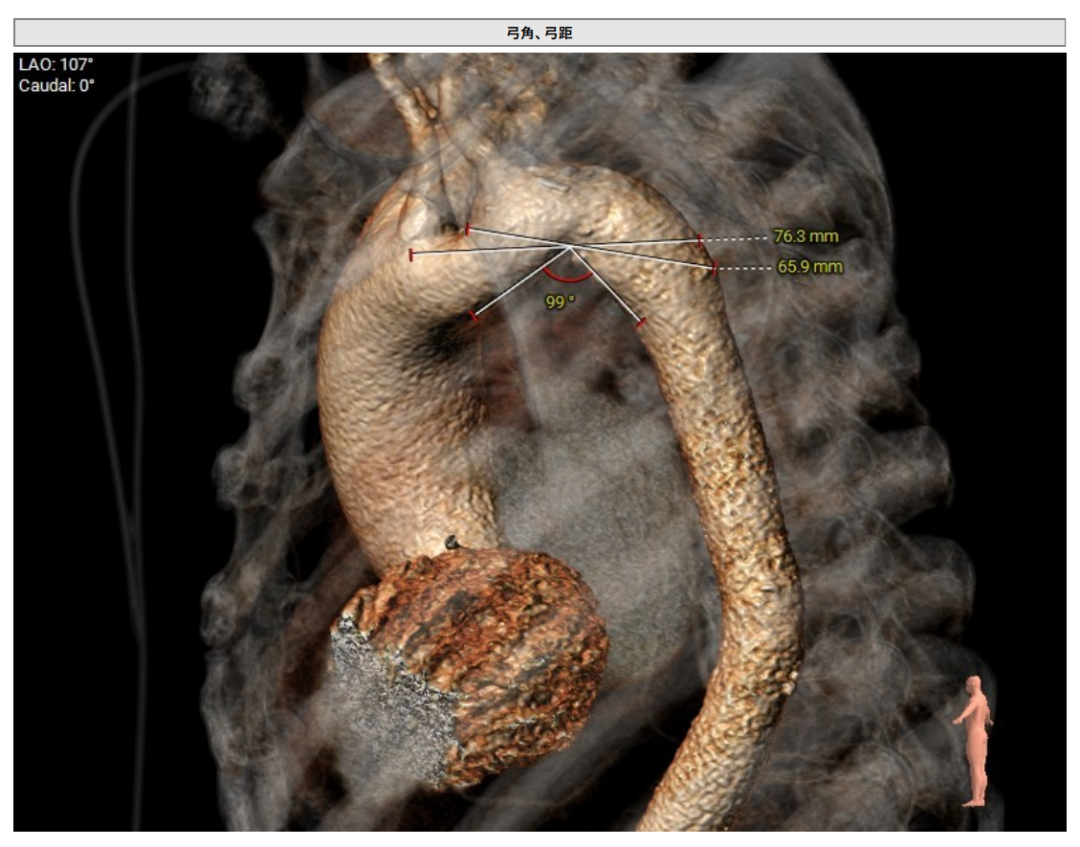Click the LAO: 107° angle readout
The height and width of the screenshot is (847, 1080).
[56, 65]
